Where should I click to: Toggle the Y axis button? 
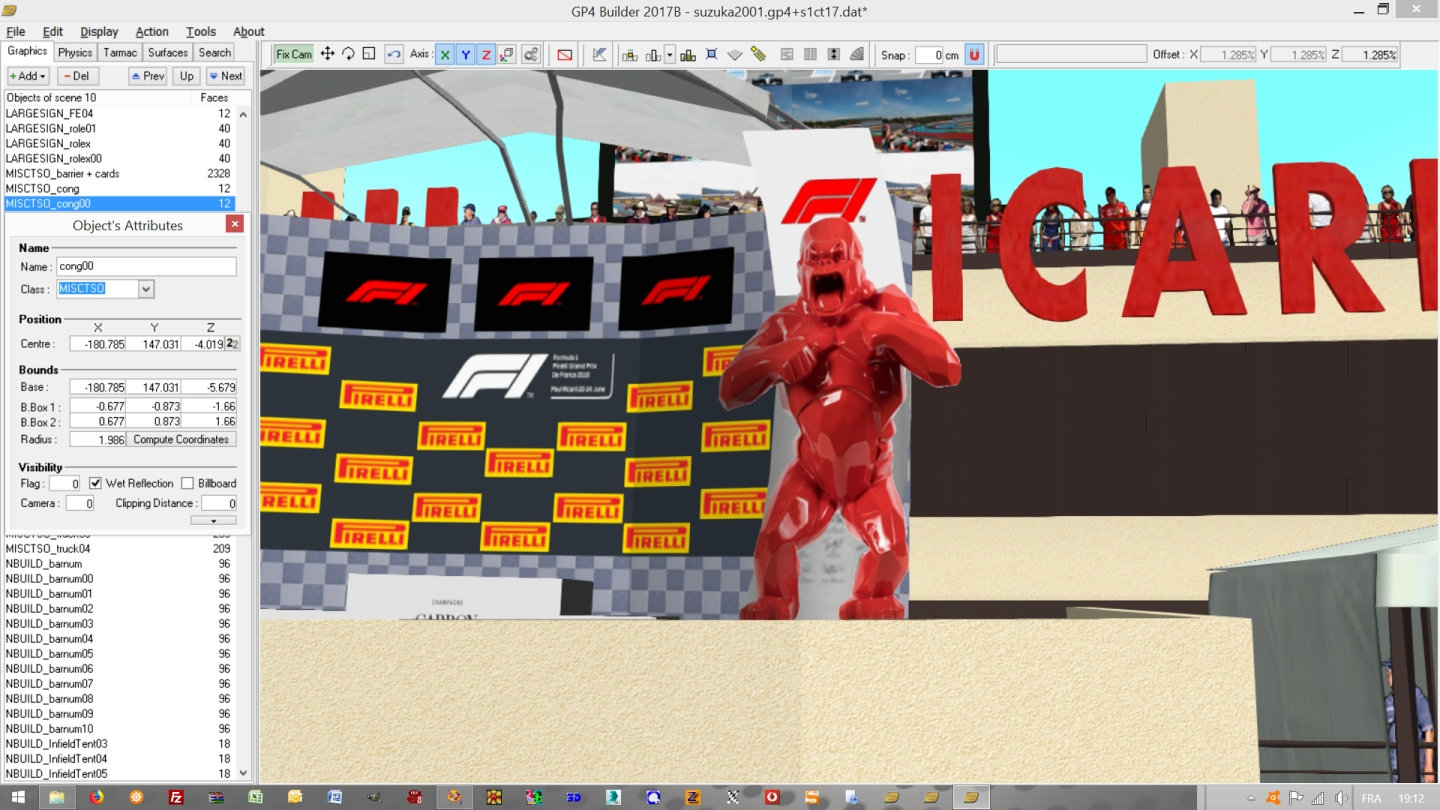466,54
